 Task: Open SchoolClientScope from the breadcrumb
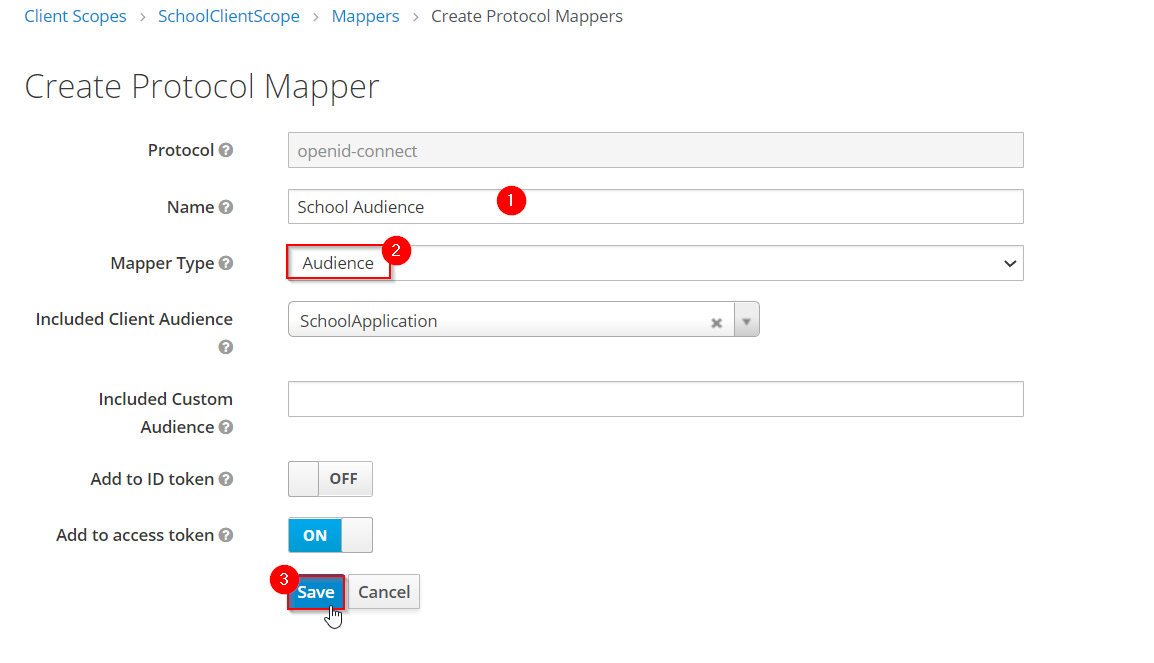[228, 16]
